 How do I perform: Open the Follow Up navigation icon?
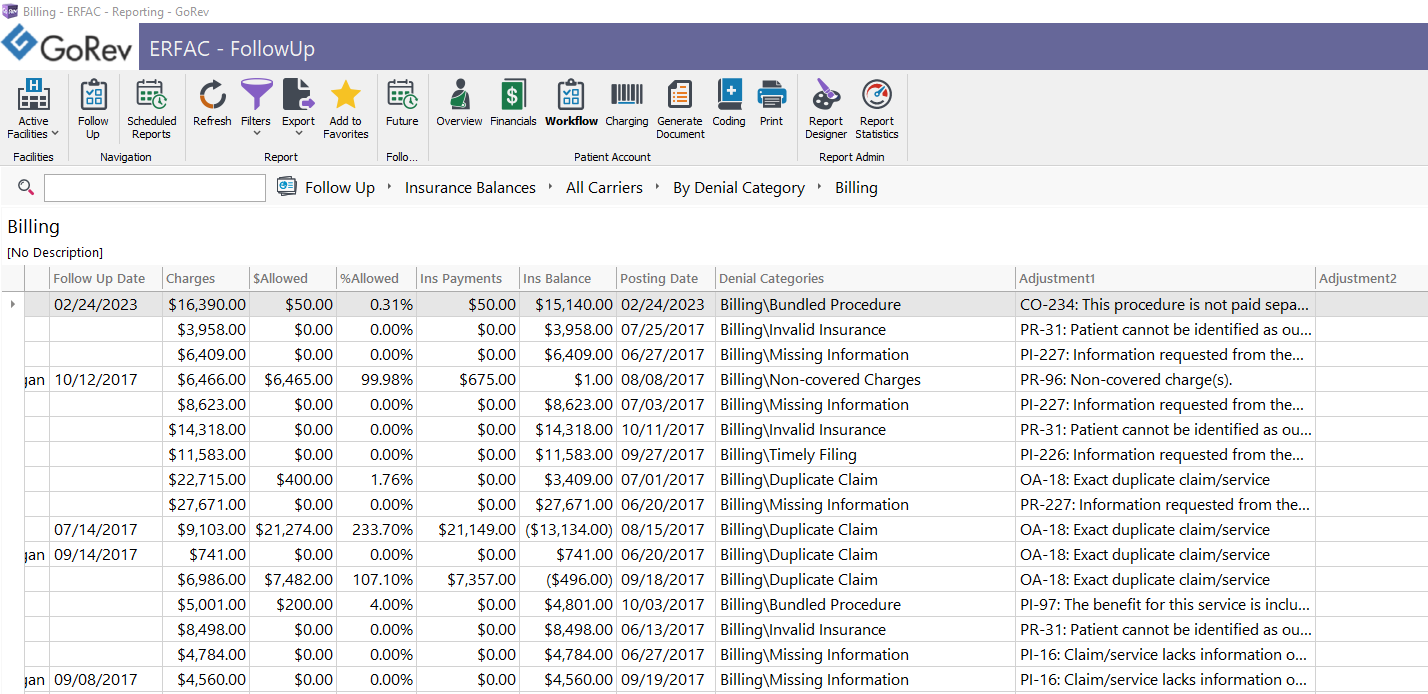click(x=93, y=110)
